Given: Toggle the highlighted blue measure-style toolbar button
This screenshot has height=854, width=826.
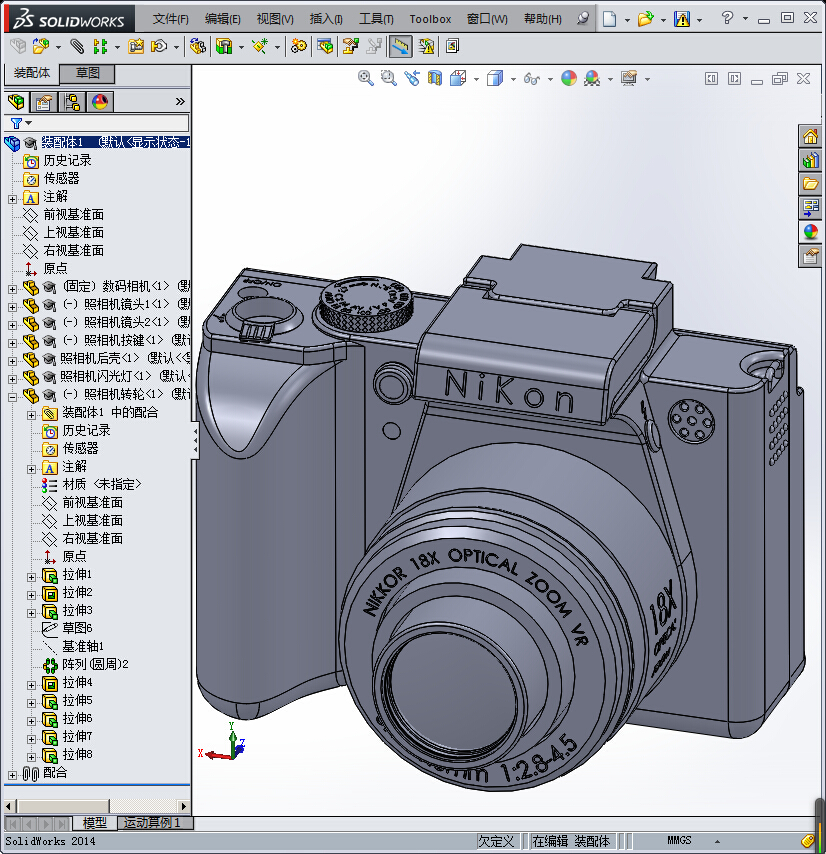Looking at the screenshot, I should [x=400, y=46].
